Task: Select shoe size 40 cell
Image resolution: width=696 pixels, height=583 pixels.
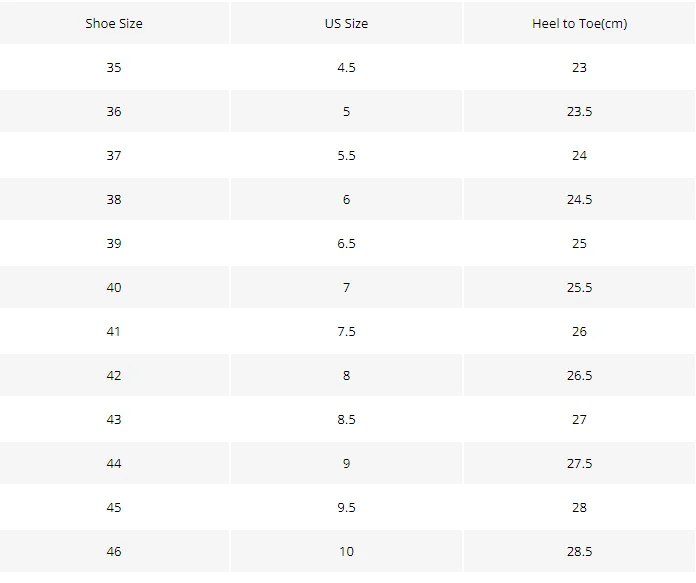Action: pyautogui.click(x=114, y=287)
